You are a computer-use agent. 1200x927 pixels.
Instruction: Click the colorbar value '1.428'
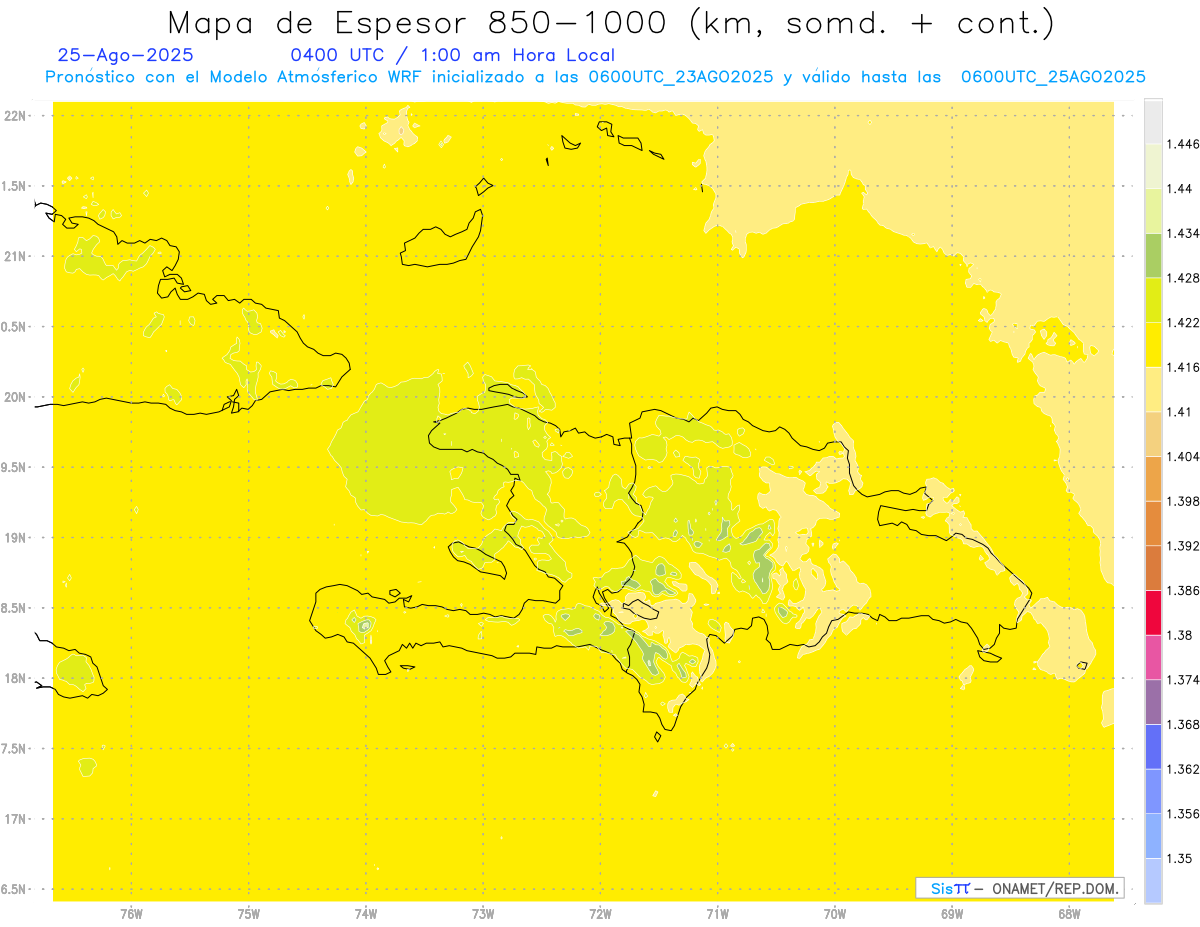[x=1183, y=278]
